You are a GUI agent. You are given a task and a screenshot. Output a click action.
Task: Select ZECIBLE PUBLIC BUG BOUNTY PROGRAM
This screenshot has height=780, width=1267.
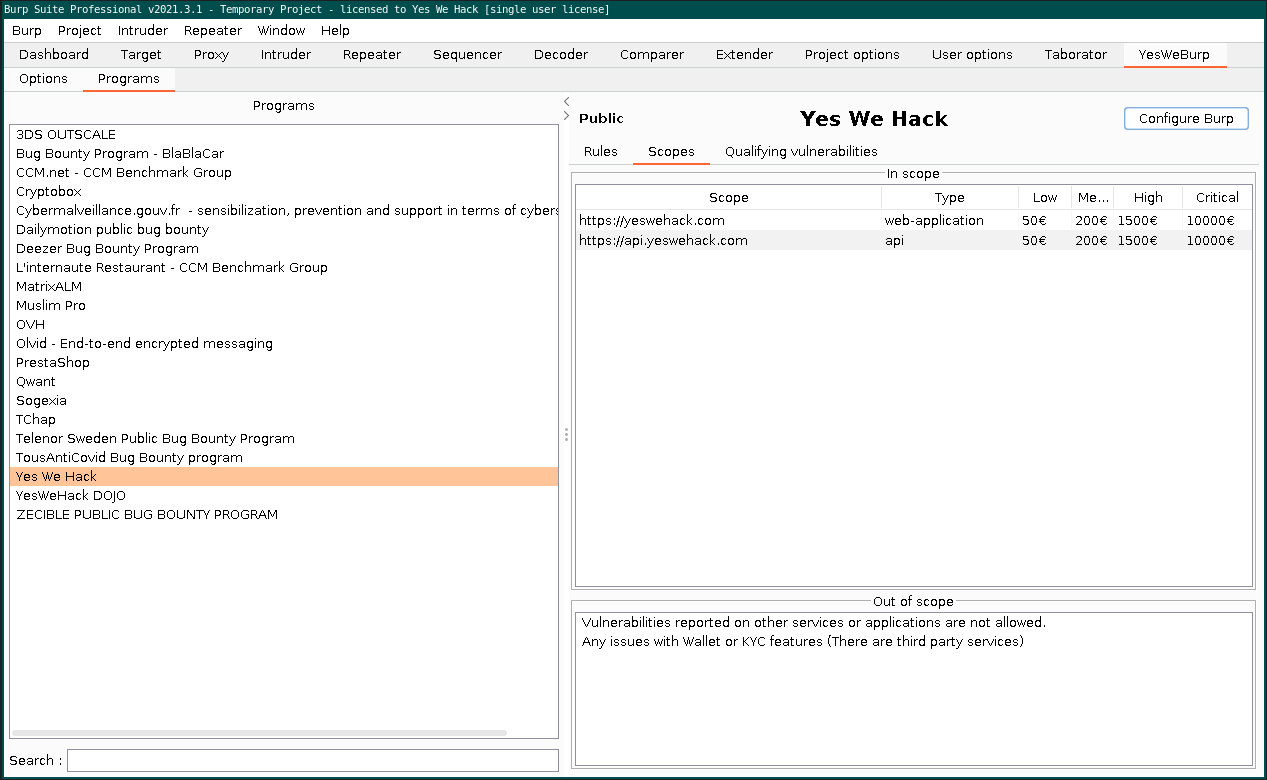[284, 515]
